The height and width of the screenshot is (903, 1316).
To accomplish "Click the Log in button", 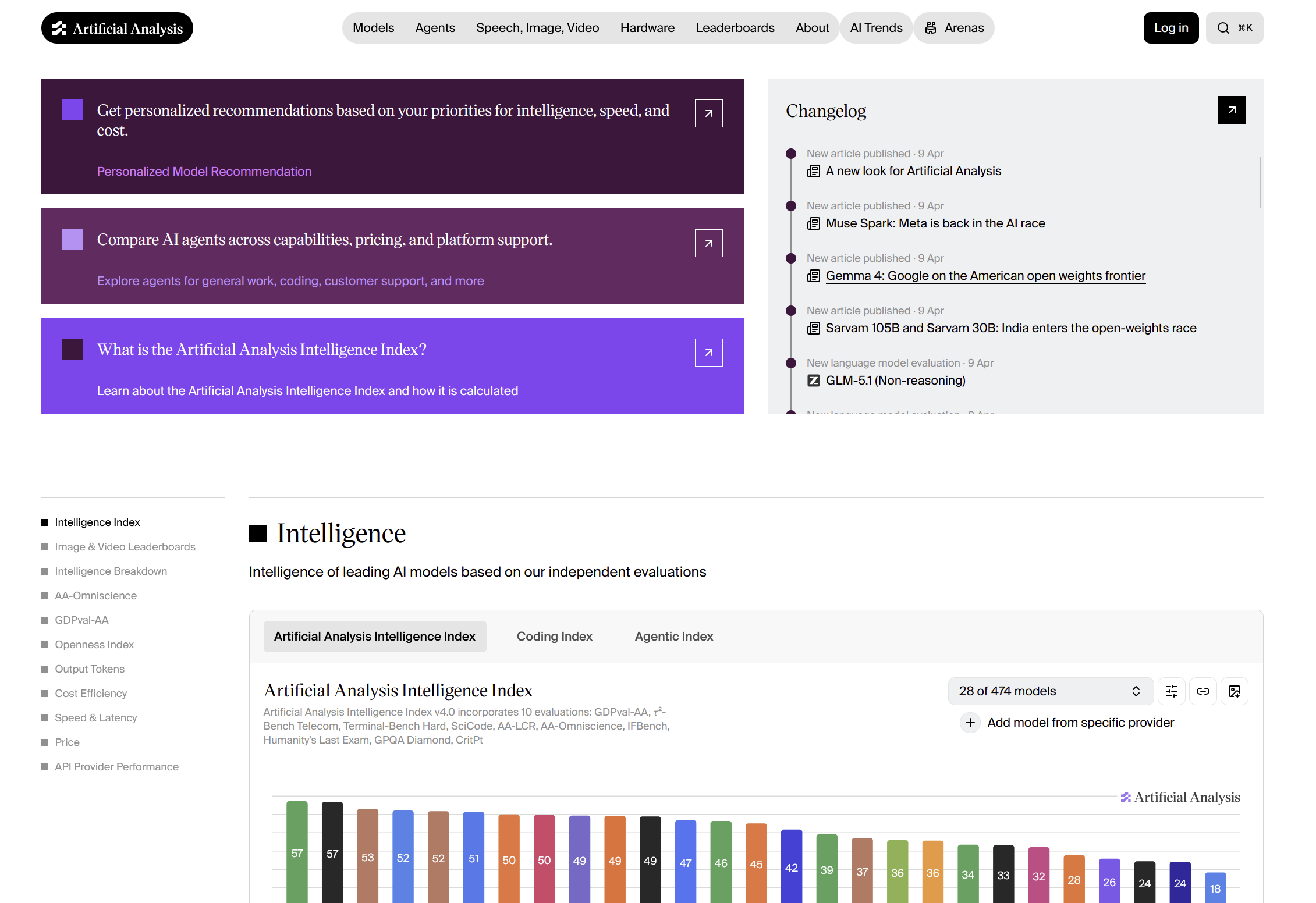I will pyautogui.click(x=1170, y=28).
